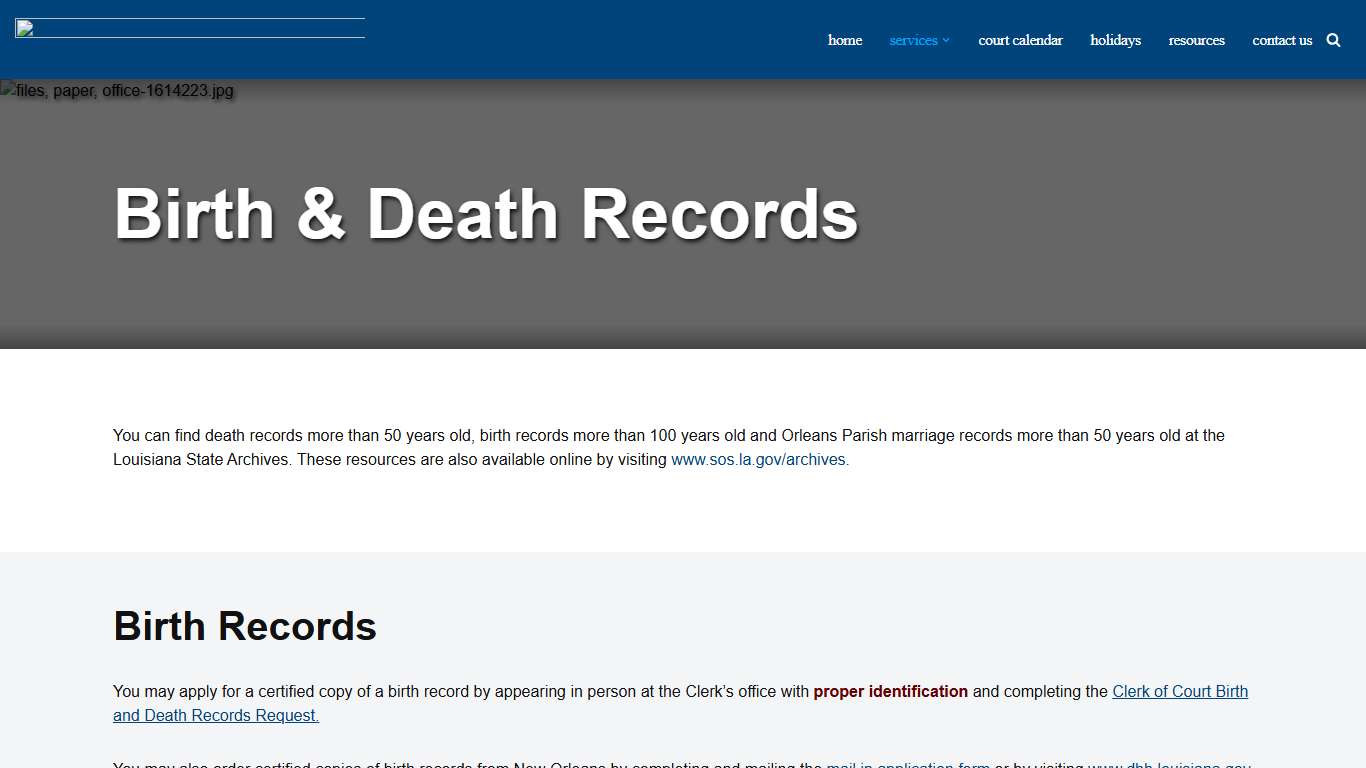The width and height of the screenshot is (1366, 768).
Task: Open the Clerk of Court Birth Records Request link
Action: click(1180, 691)
